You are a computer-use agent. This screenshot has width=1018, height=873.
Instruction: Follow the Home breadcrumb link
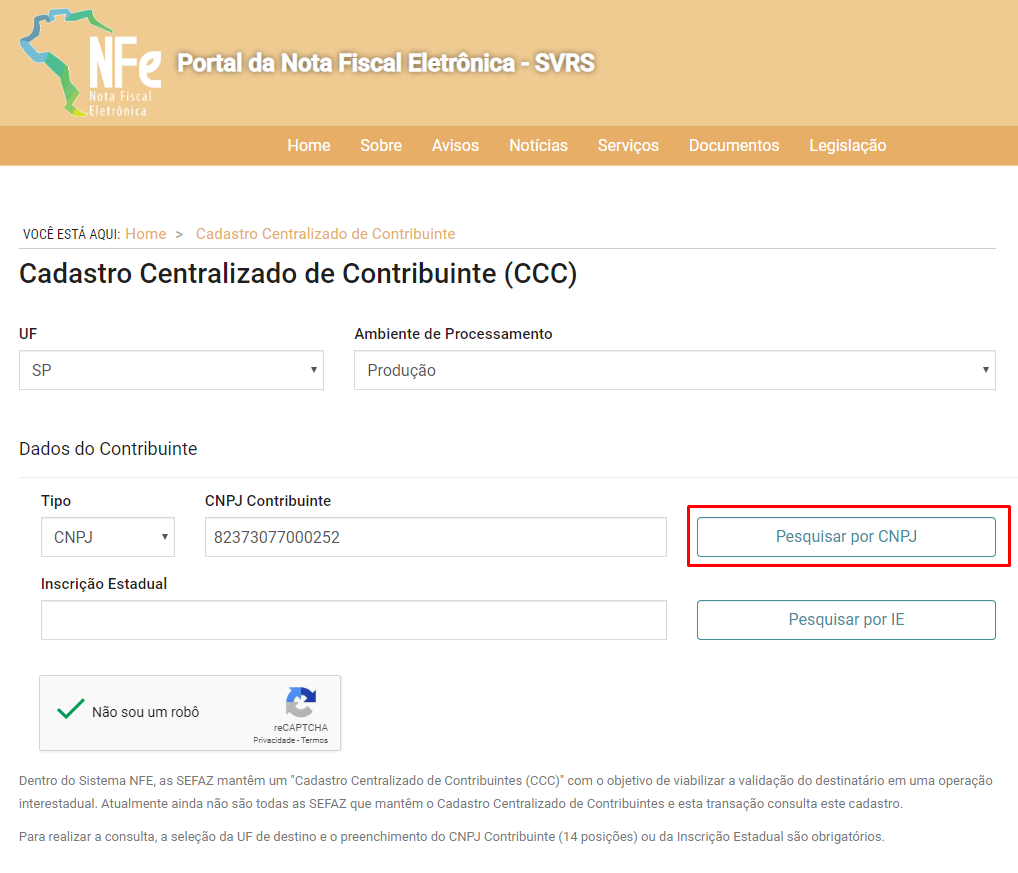tap(145, 234)
